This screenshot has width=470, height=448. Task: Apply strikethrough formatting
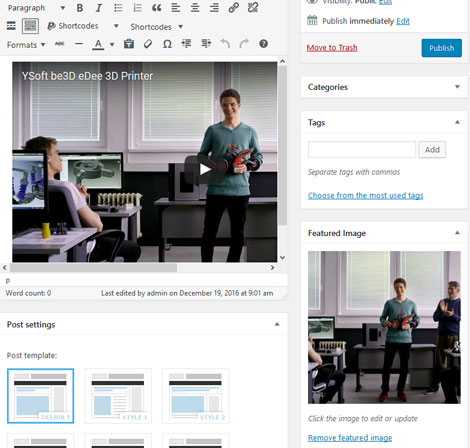[60, 44]
